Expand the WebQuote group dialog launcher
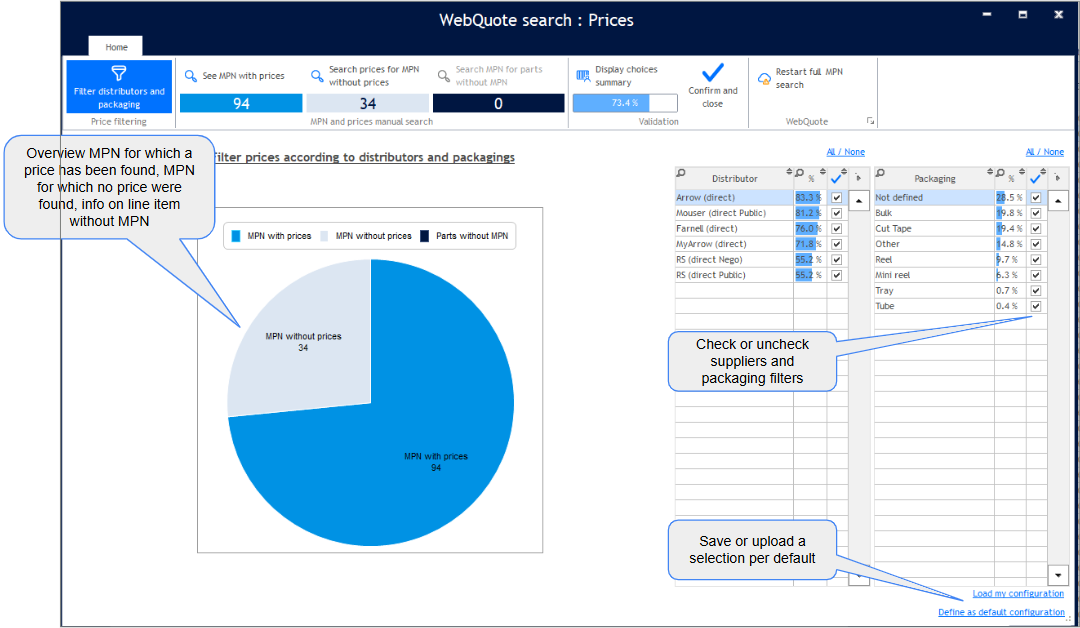Viewport: 1080px width, 628px height. coord(870,121)
